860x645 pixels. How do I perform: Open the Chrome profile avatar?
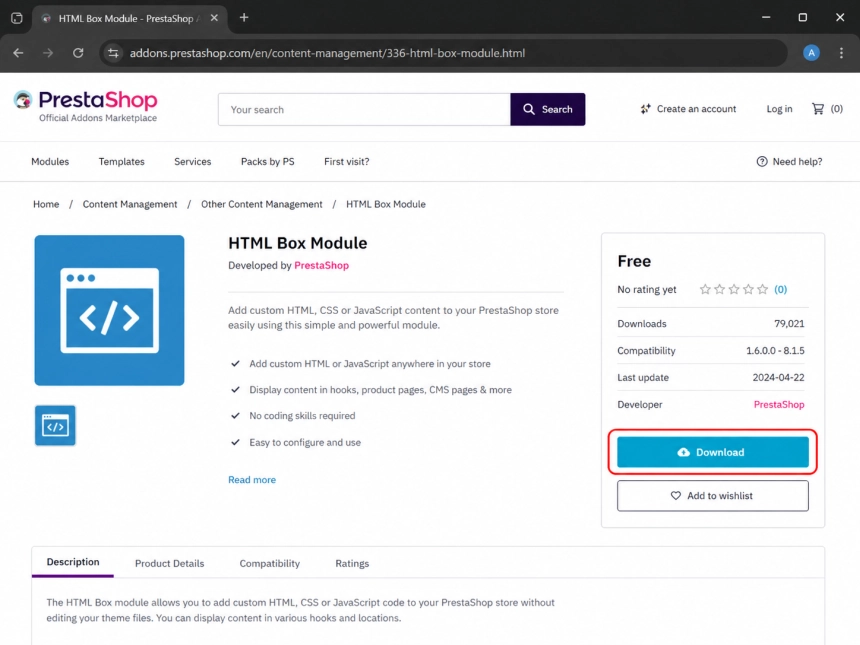(811, 53)
